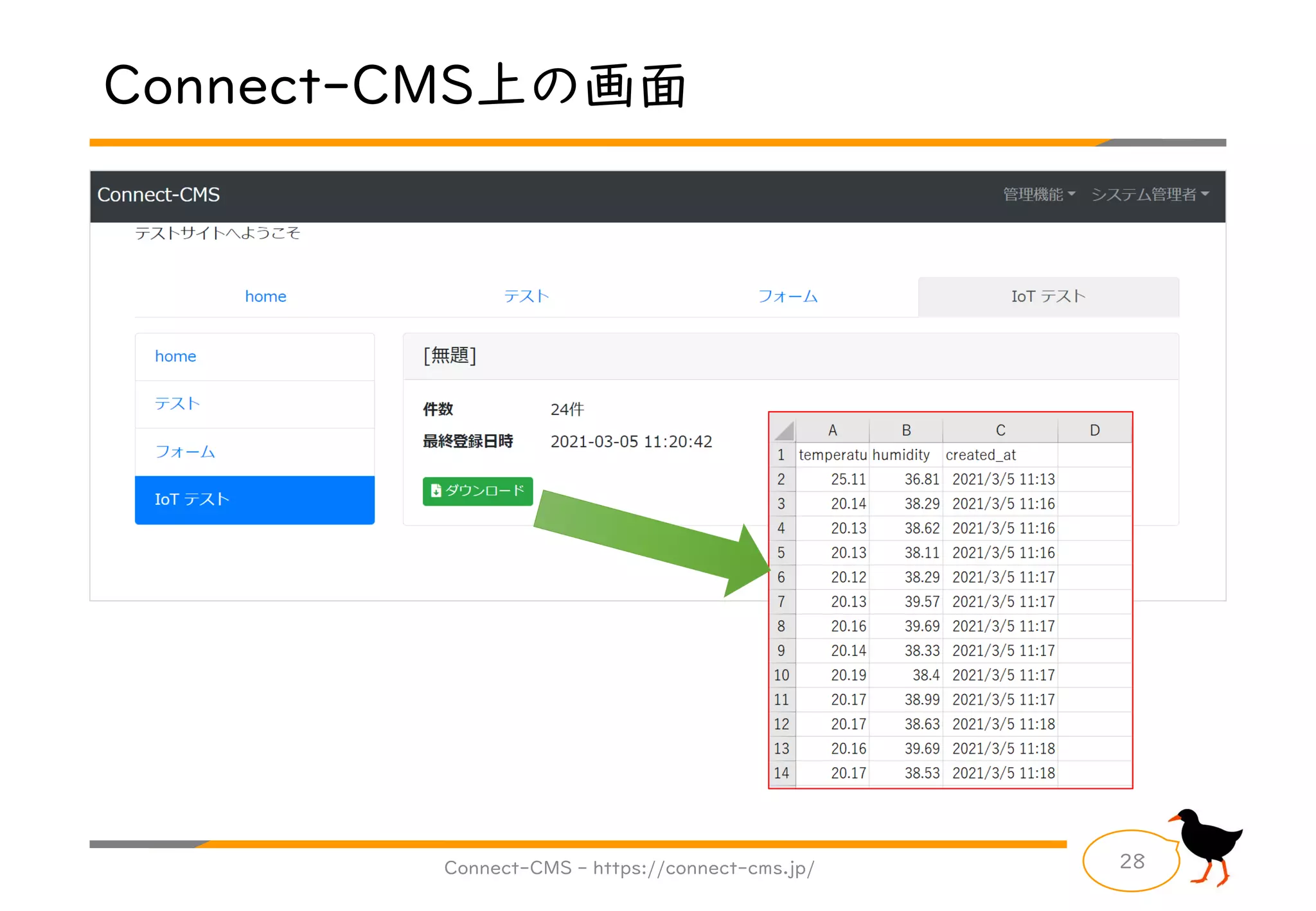
Task: Click the テストサイトへようこそ welcome text
Action: [x=217, y=233]
